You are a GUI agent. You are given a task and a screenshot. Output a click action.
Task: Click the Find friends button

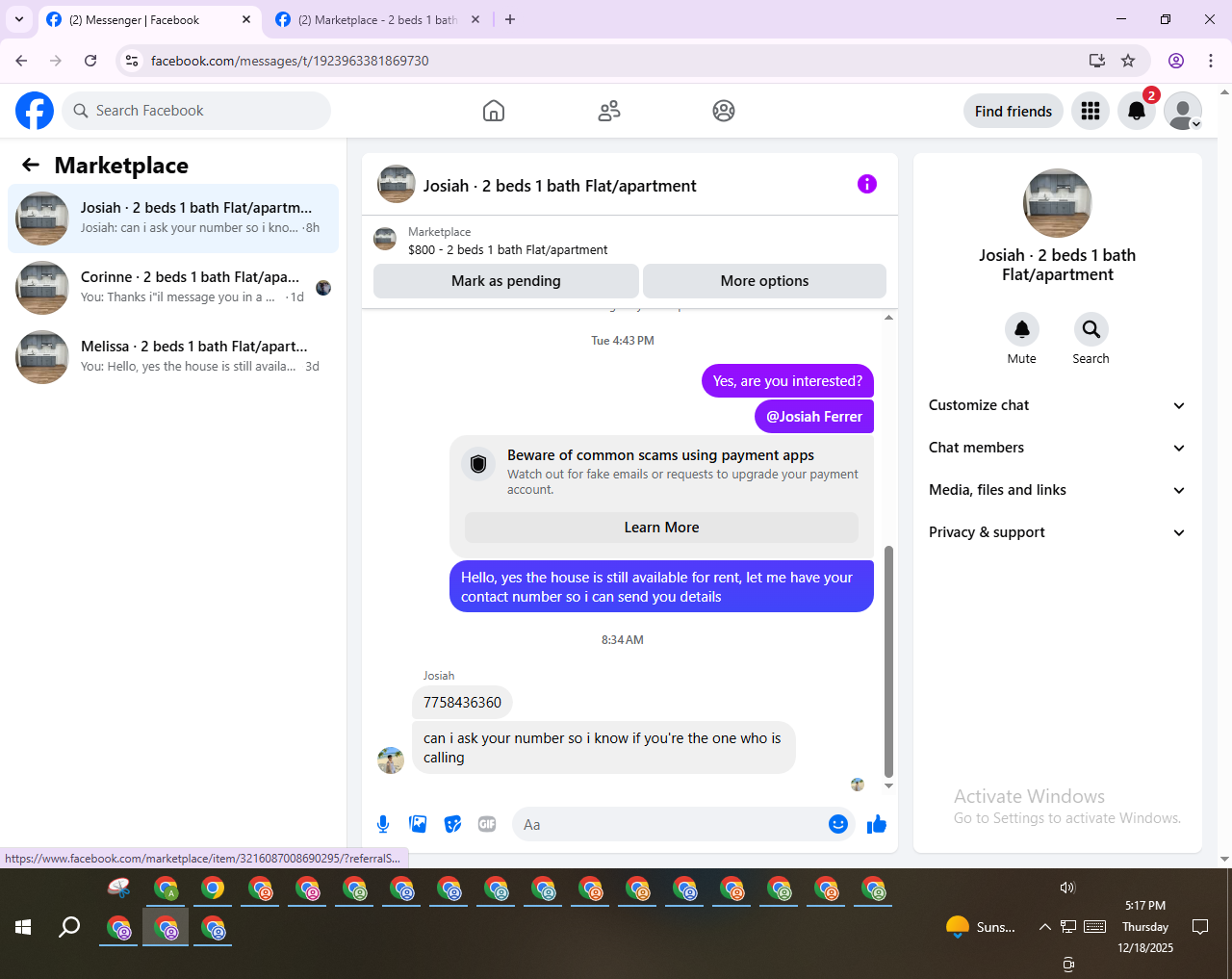point(1014,111)
